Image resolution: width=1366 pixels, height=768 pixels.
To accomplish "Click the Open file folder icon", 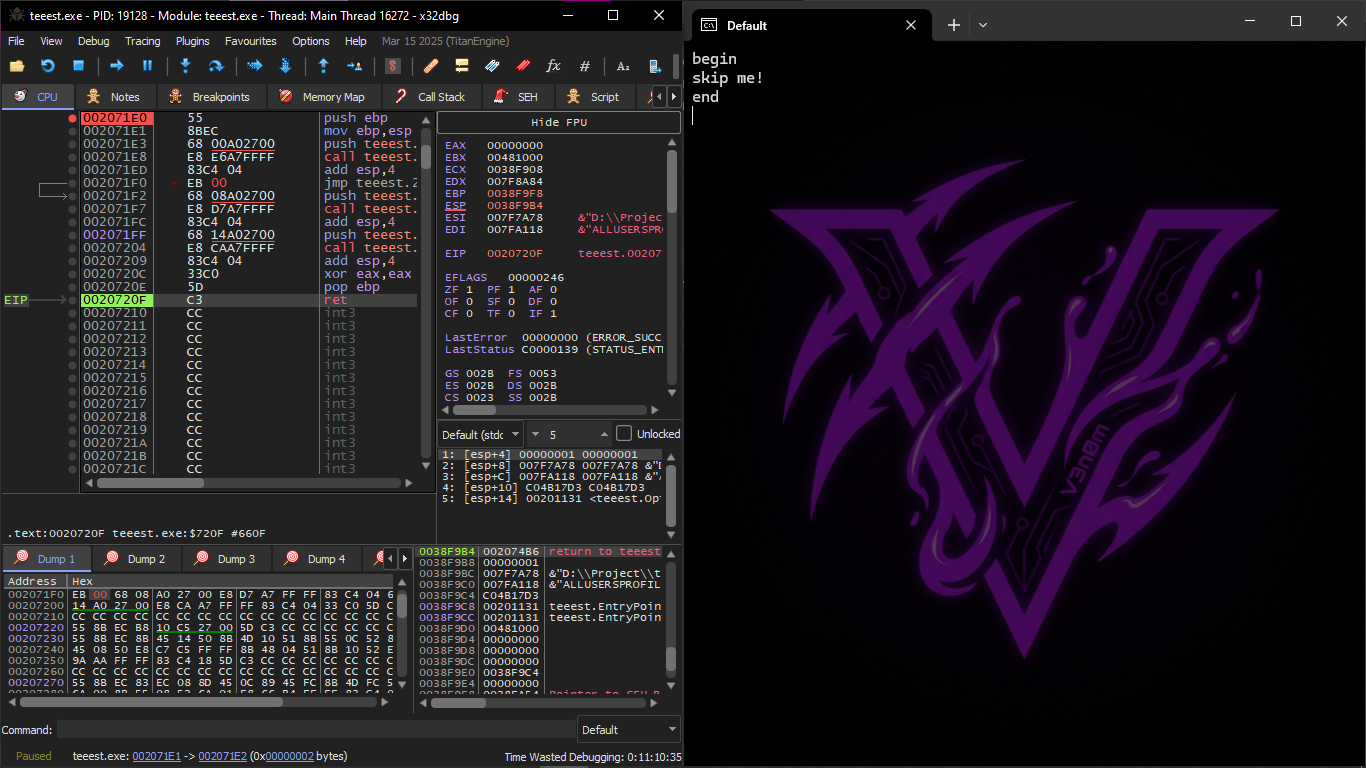I will [x=17, y=66].
